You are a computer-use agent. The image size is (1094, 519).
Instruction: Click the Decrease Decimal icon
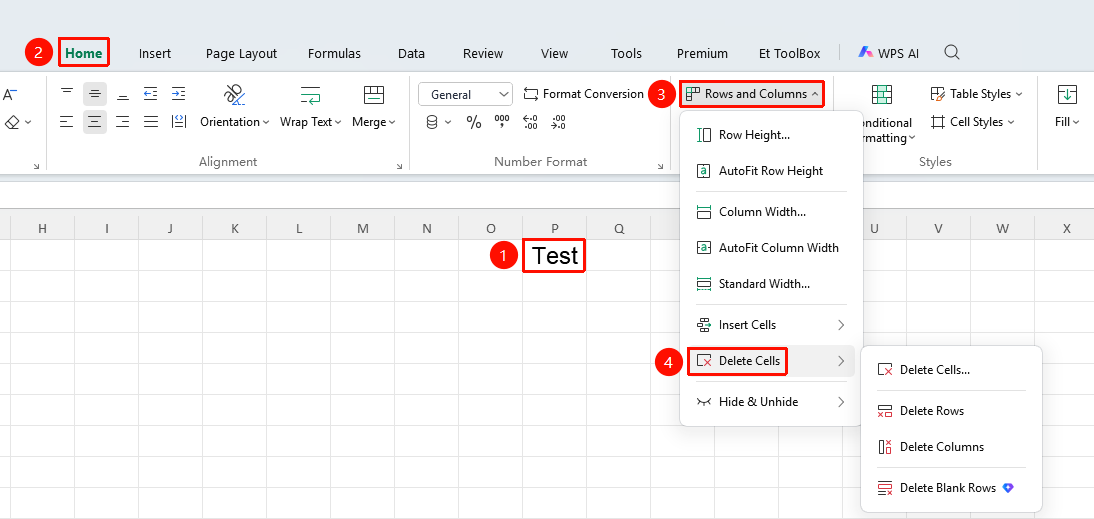click(x=558, y=123)
